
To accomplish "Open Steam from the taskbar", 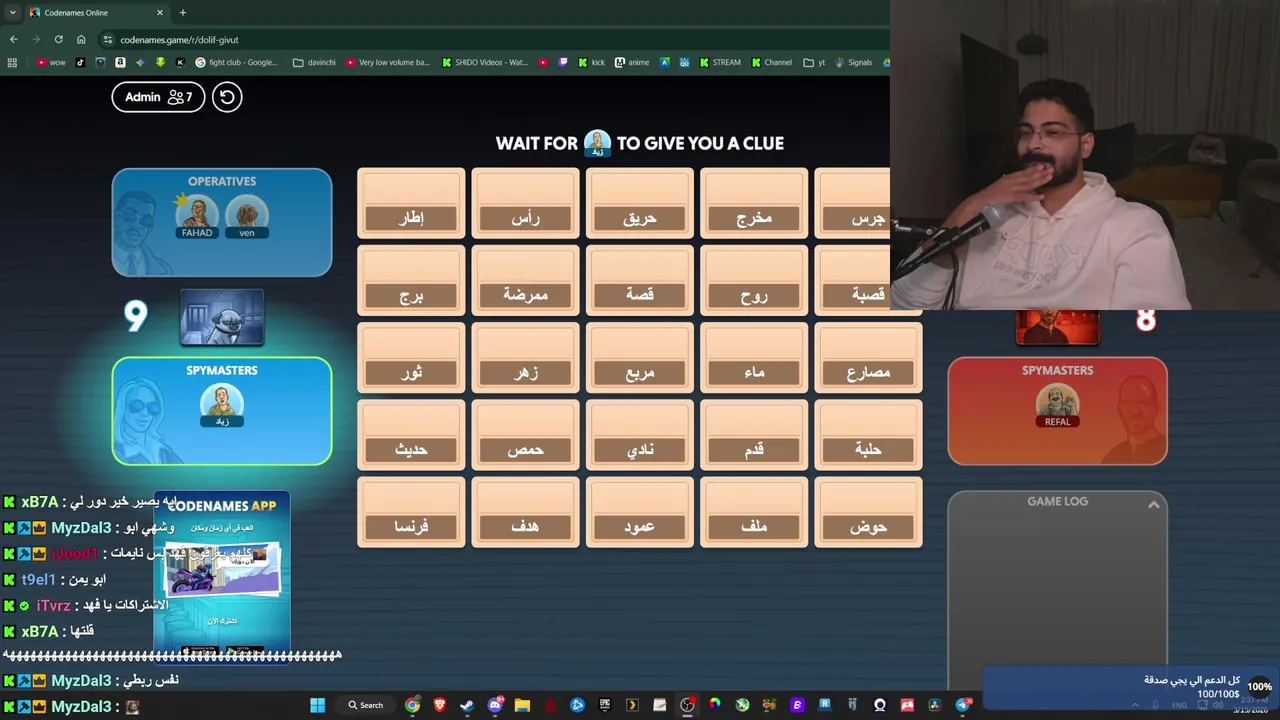I will pos(467,705).
